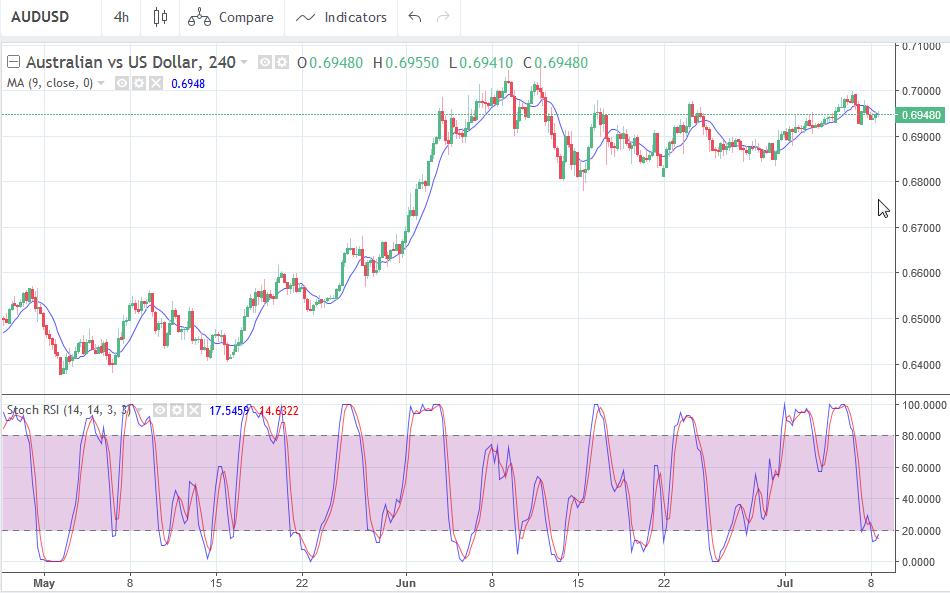Open the 4h timeframe selector
Image resolution: width=950 pixels, height=593 pixels.
tap(121, 17)
